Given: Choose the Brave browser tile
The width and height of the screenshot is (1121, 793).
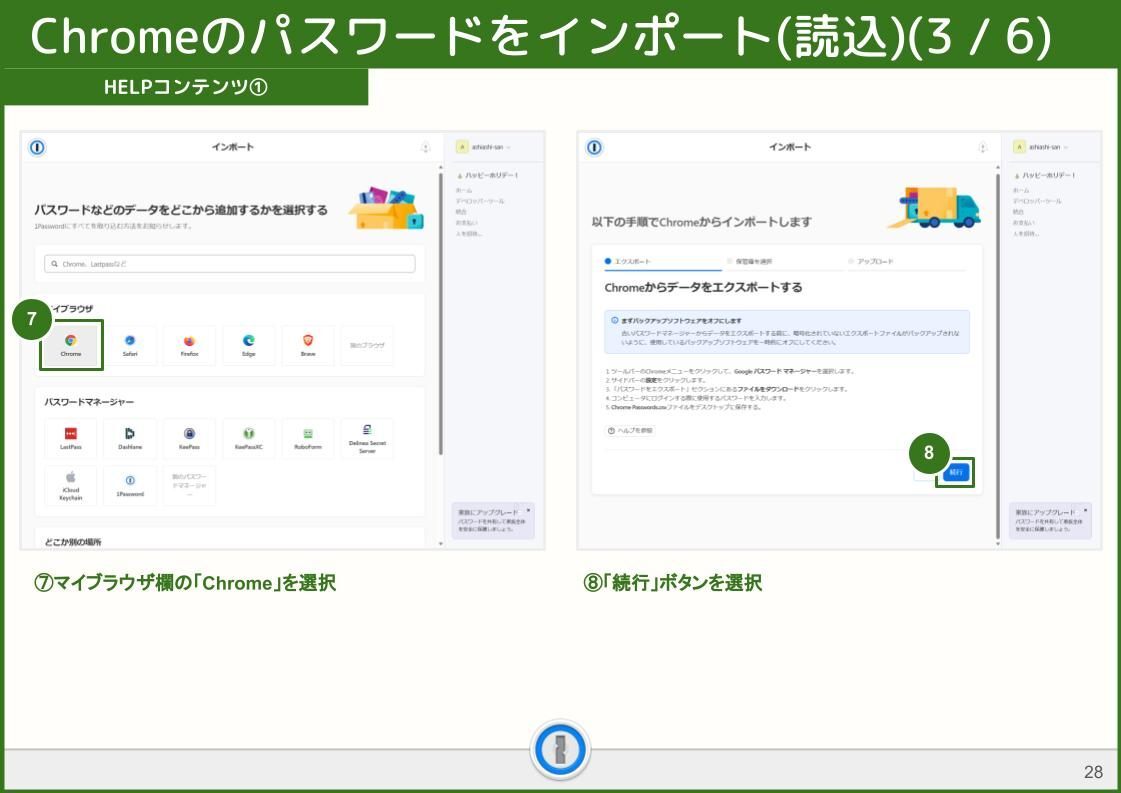Looking at the screenshot, I should [x=308, y=345].
